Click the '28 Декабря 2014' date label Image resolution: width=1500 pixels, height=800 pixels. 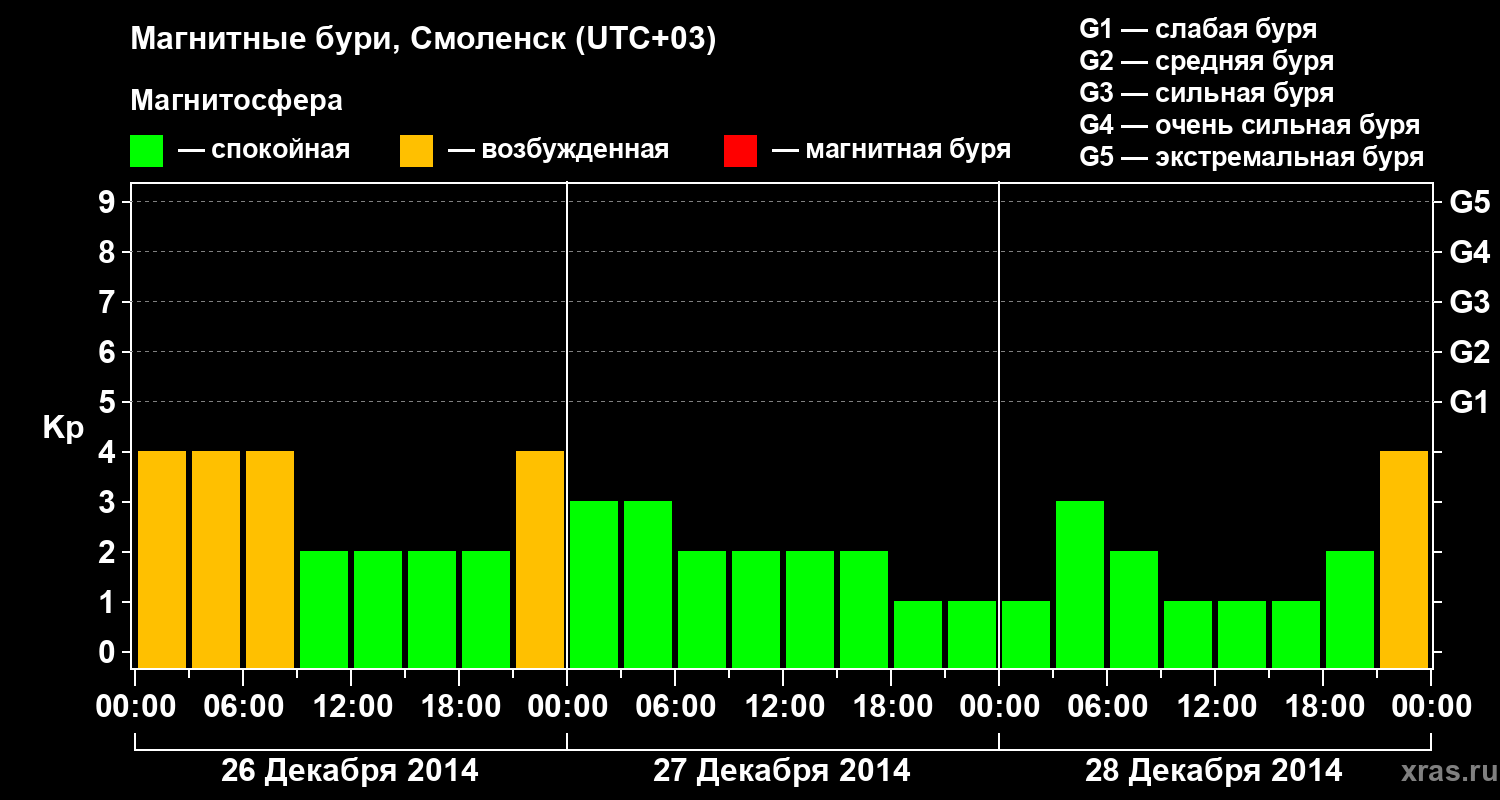pos(1214,771)
